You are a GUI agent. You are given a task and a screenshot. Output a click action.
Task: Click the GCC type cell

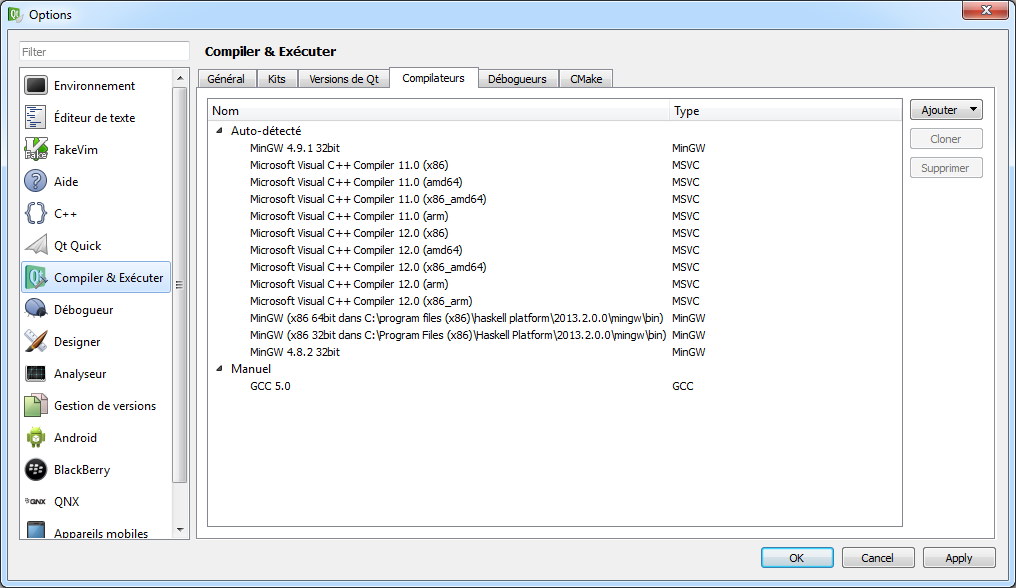click(683, 386)
